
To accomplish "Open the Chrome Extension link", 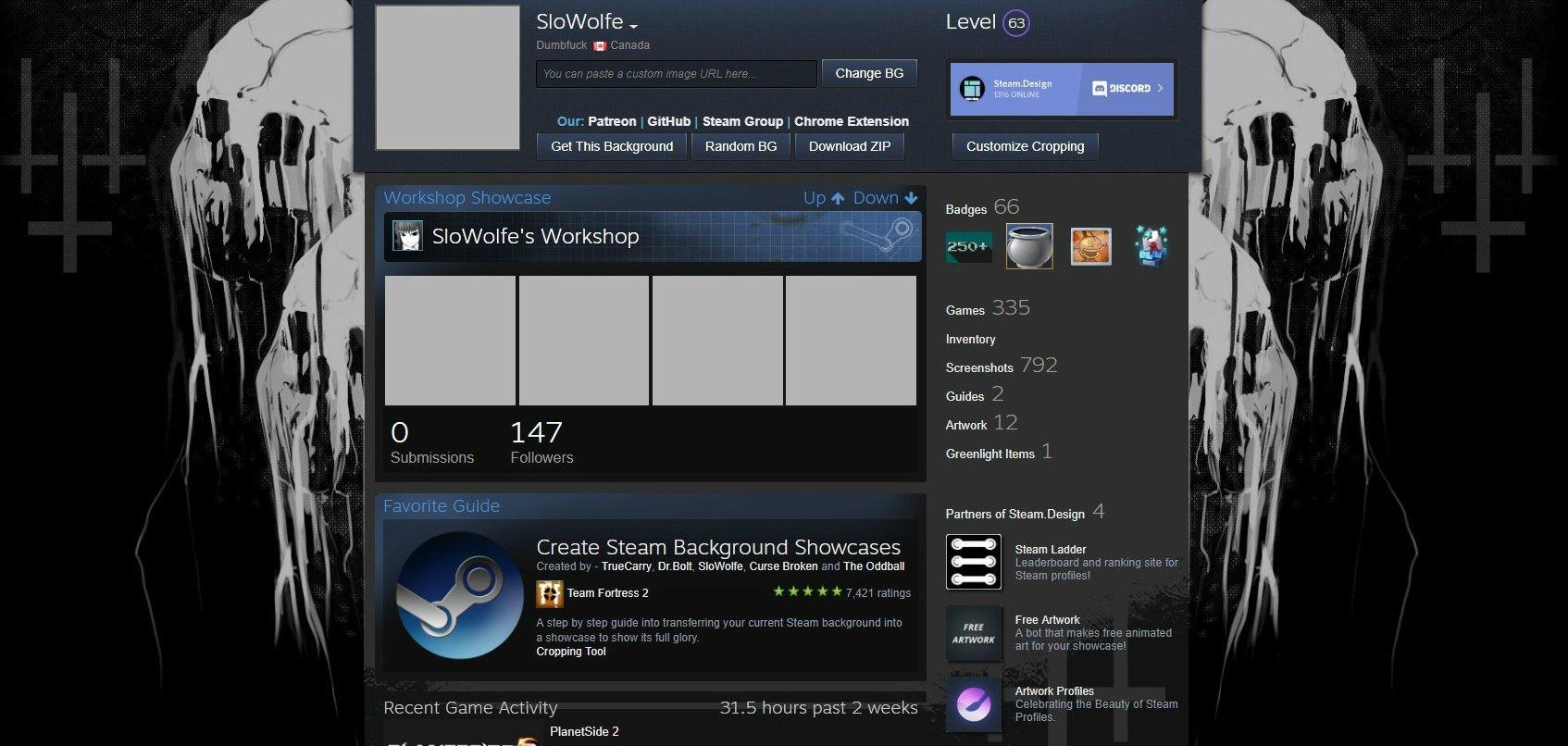I will (852, 121).
